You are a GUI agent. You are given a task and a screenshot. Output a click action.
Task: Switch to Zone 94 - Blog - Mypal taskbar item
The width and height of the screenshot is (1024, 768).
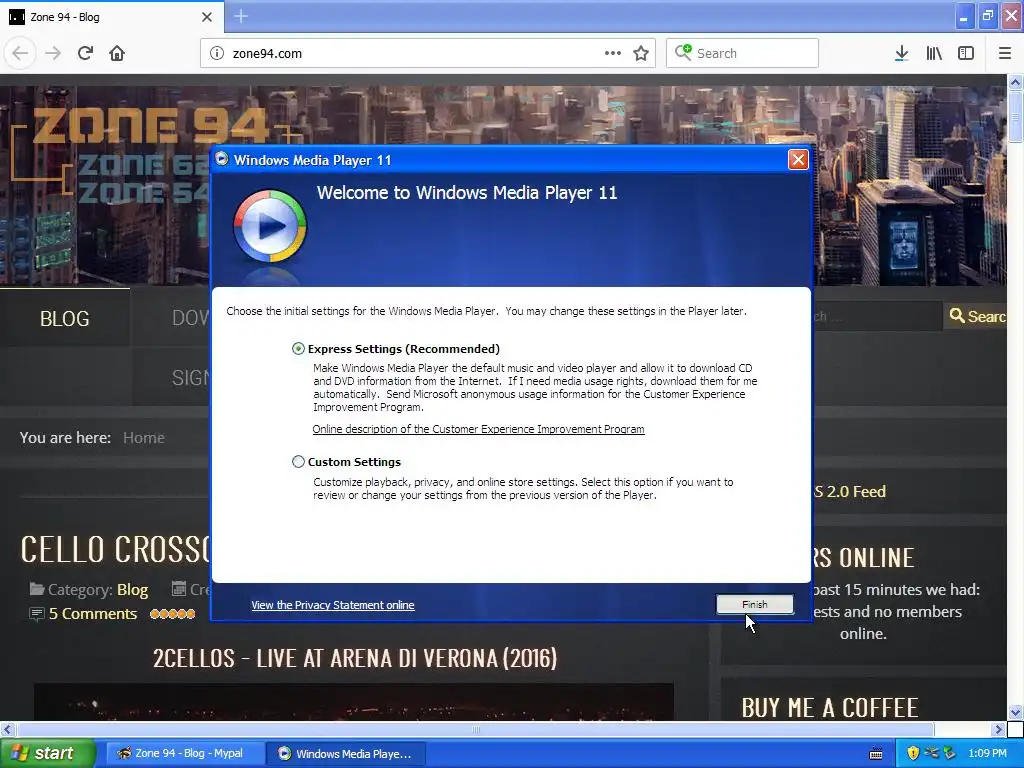click(185, 753)
